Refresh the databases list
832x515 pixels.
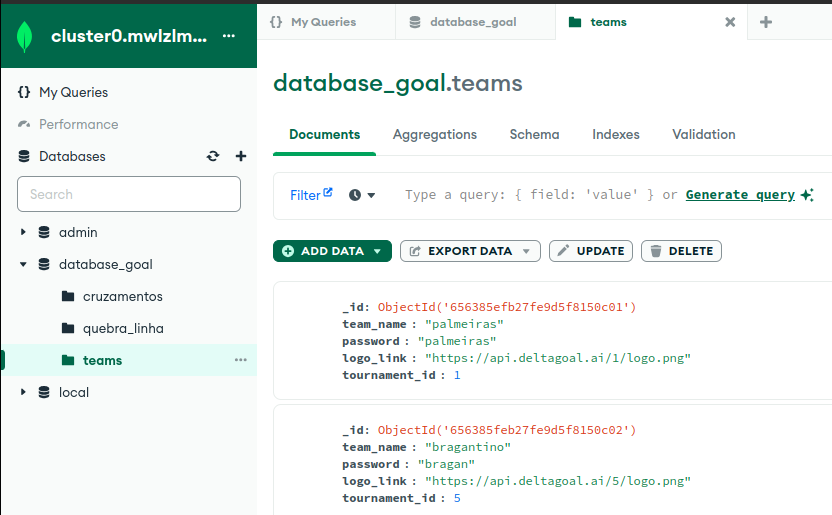212,156
